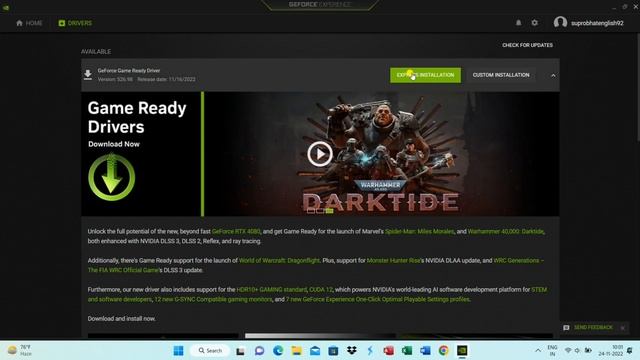Click the green Download Now arrow graphic
This screenshot has height=360, width=640.
click(x=111, y=177)
